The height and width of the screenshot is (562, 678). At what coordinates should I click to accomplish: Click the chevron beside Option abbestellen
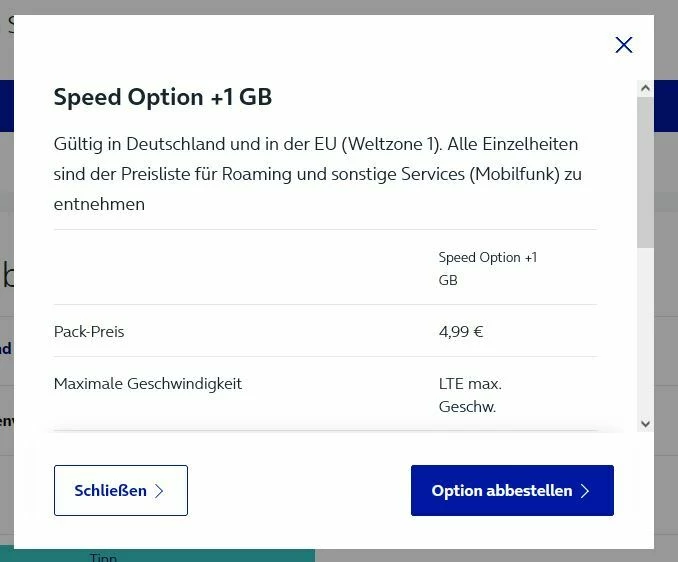(x=586, y=491)
